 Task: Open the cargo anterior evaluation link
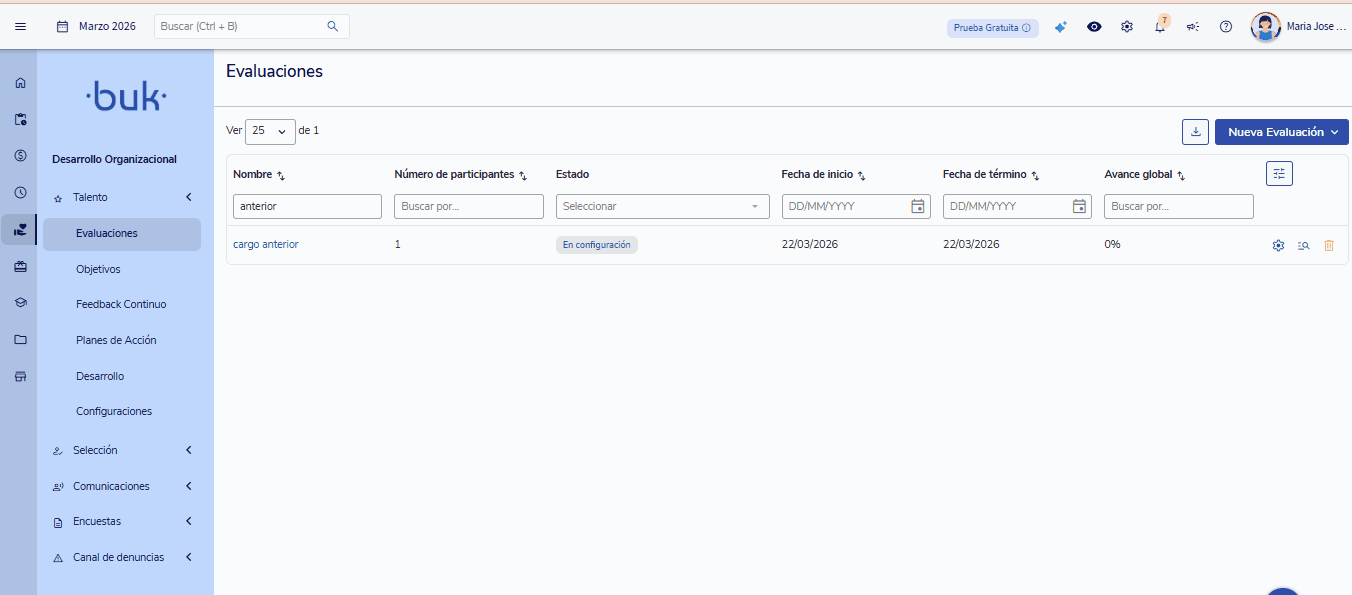tap(265, 244)
